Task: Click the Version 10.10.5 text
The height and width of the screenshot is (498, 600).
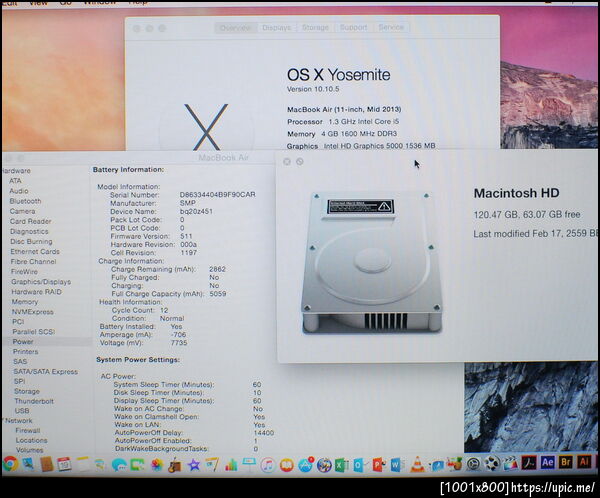Action: 313,89
